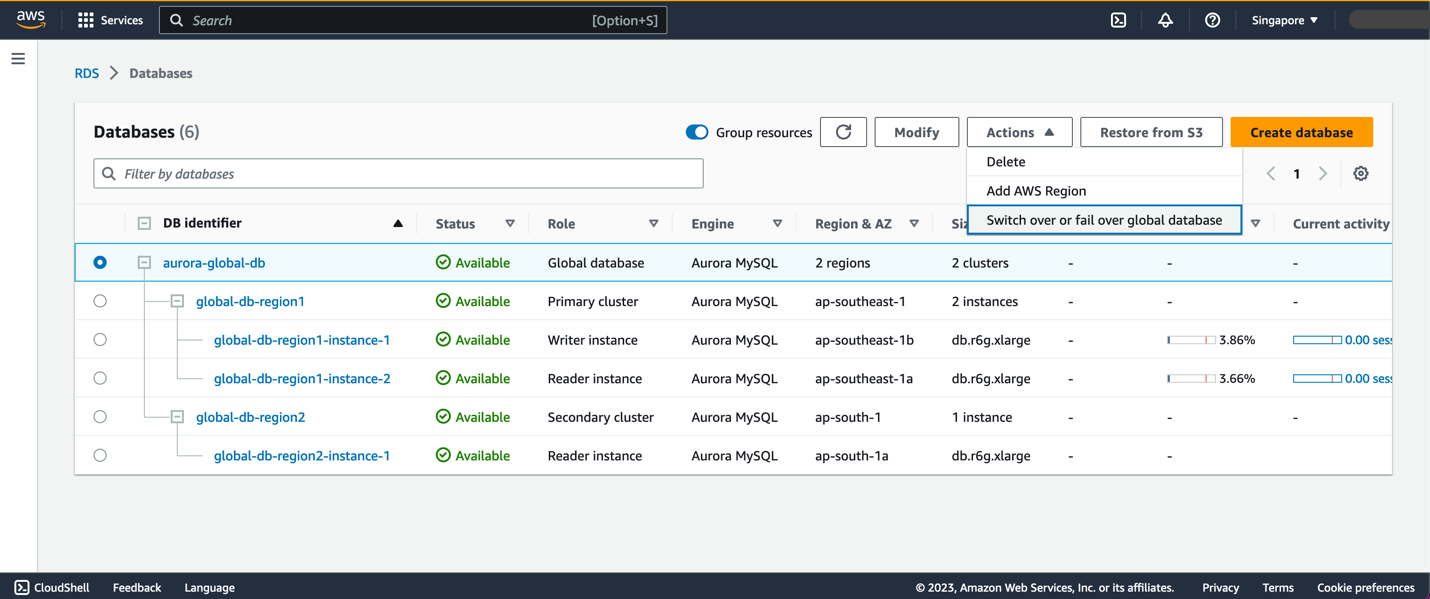Launch CloudShell from the top bar icon
This screenshot has width=1430, height=599.
pyautogui.click(x=1118, y=20)
